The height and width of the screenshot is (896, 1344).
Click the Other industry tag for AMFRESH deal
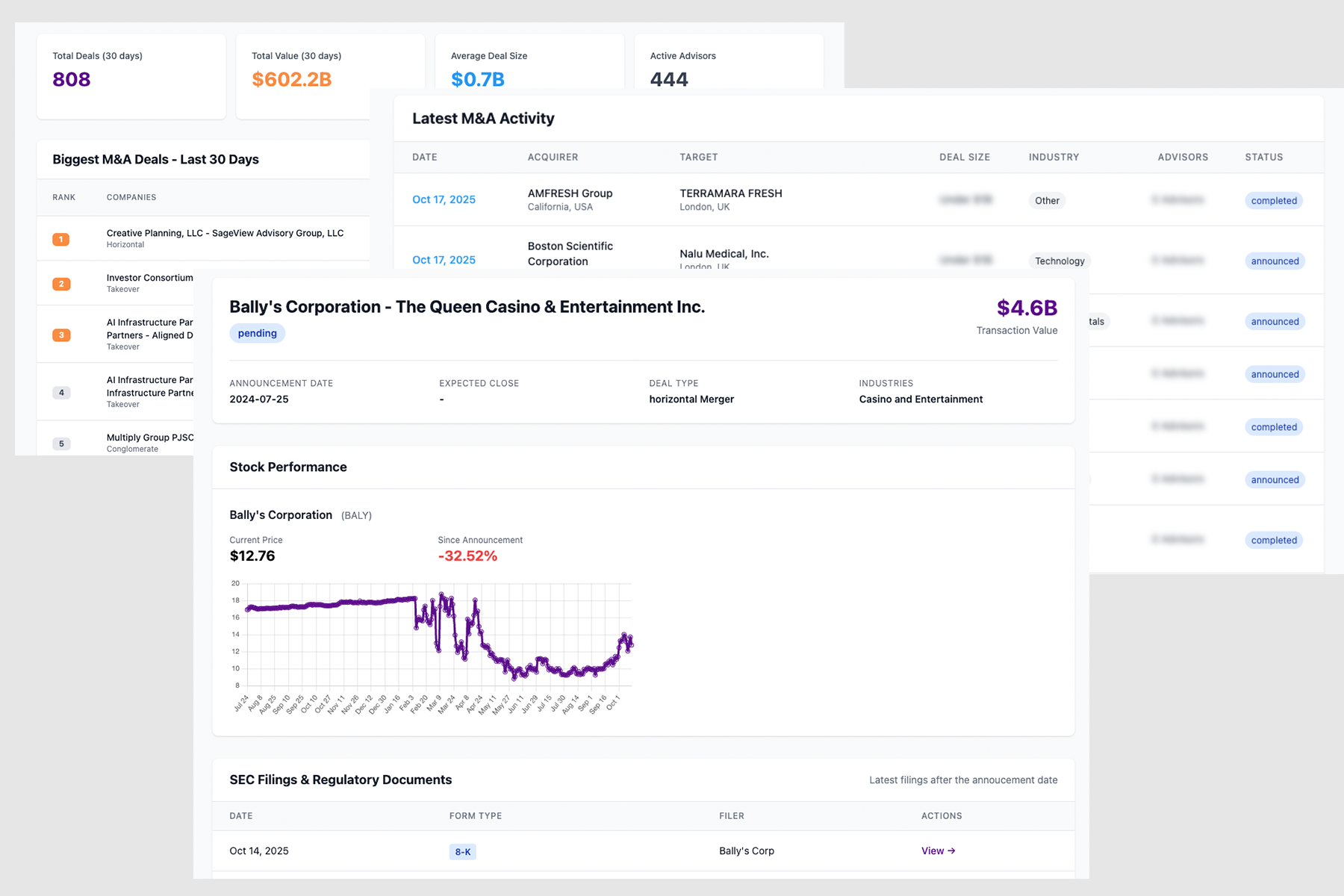(1047, 200)
